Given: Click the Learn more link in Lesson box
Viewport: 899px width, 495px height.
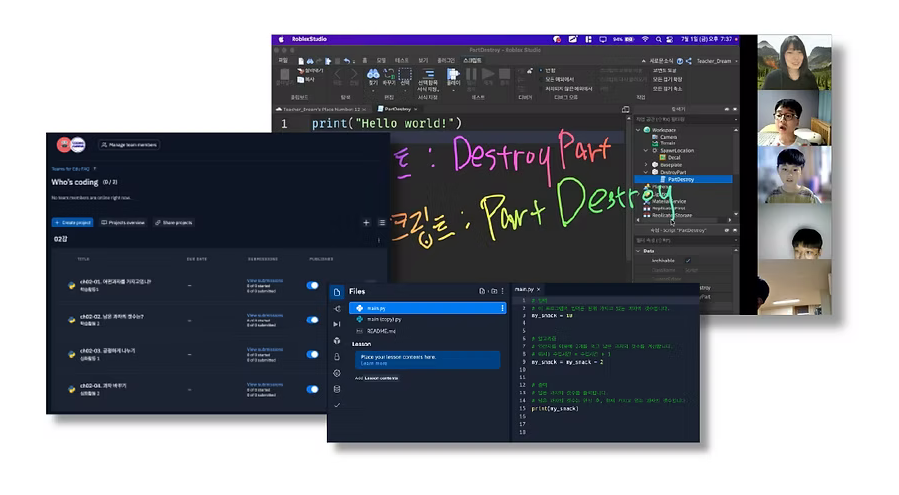Looking at the screenshot, I should pyautogui.click(x=374, y=363).
